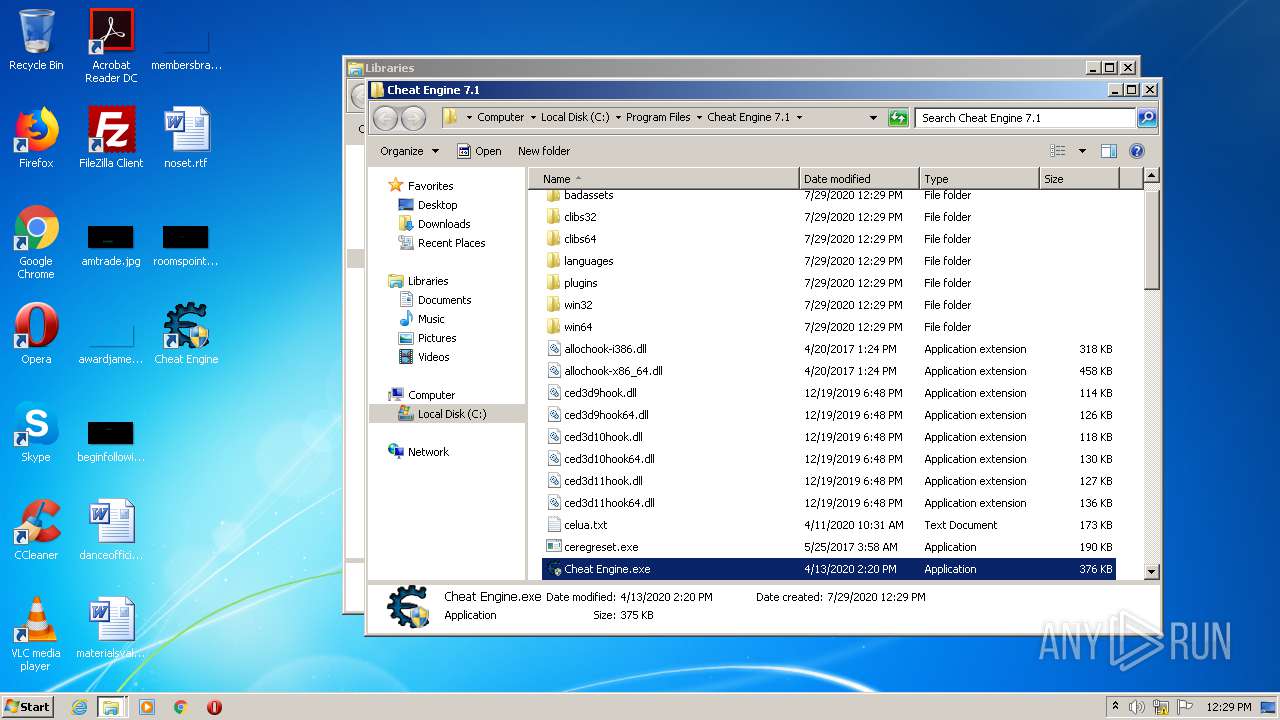
Task: Click Local Disk (C:) breadcrumb
Action: (x=575, y=118)
